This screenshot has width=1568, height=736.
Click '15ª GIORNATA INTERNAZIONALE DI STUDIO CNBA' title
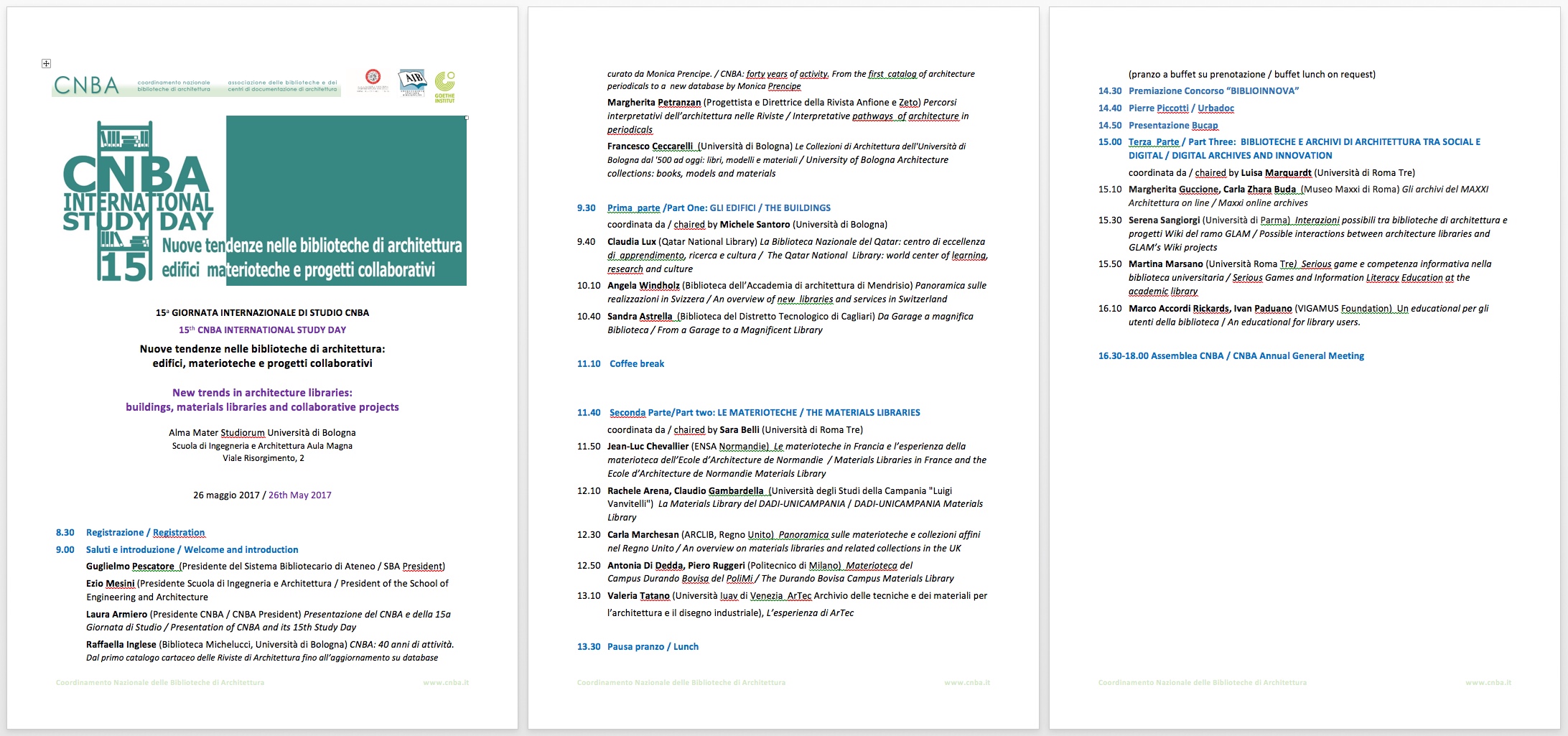[262, 313]
